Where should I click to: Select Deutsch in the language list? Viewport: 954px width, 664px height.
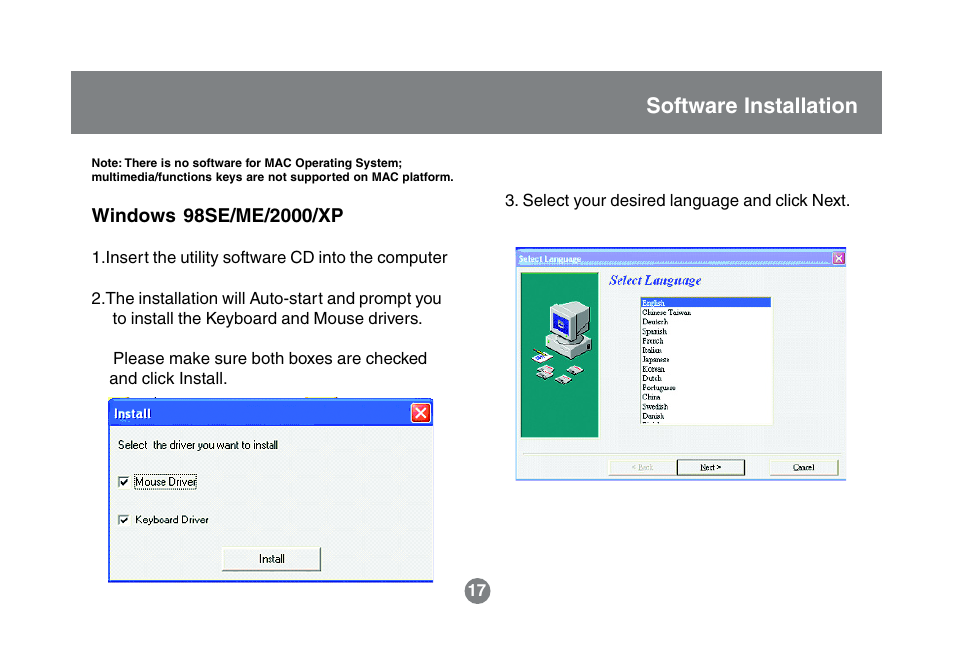point(706,321)
